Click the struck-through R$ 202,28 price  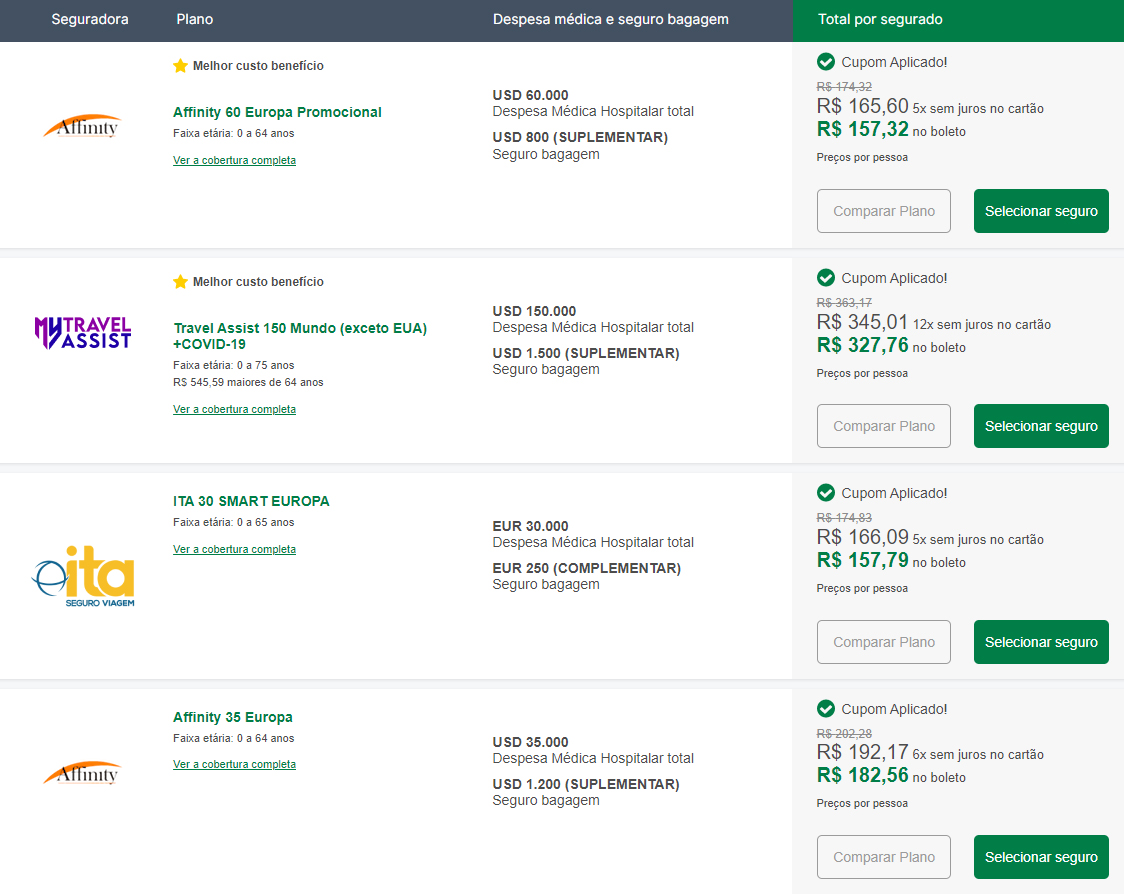[x=844, y=733]
